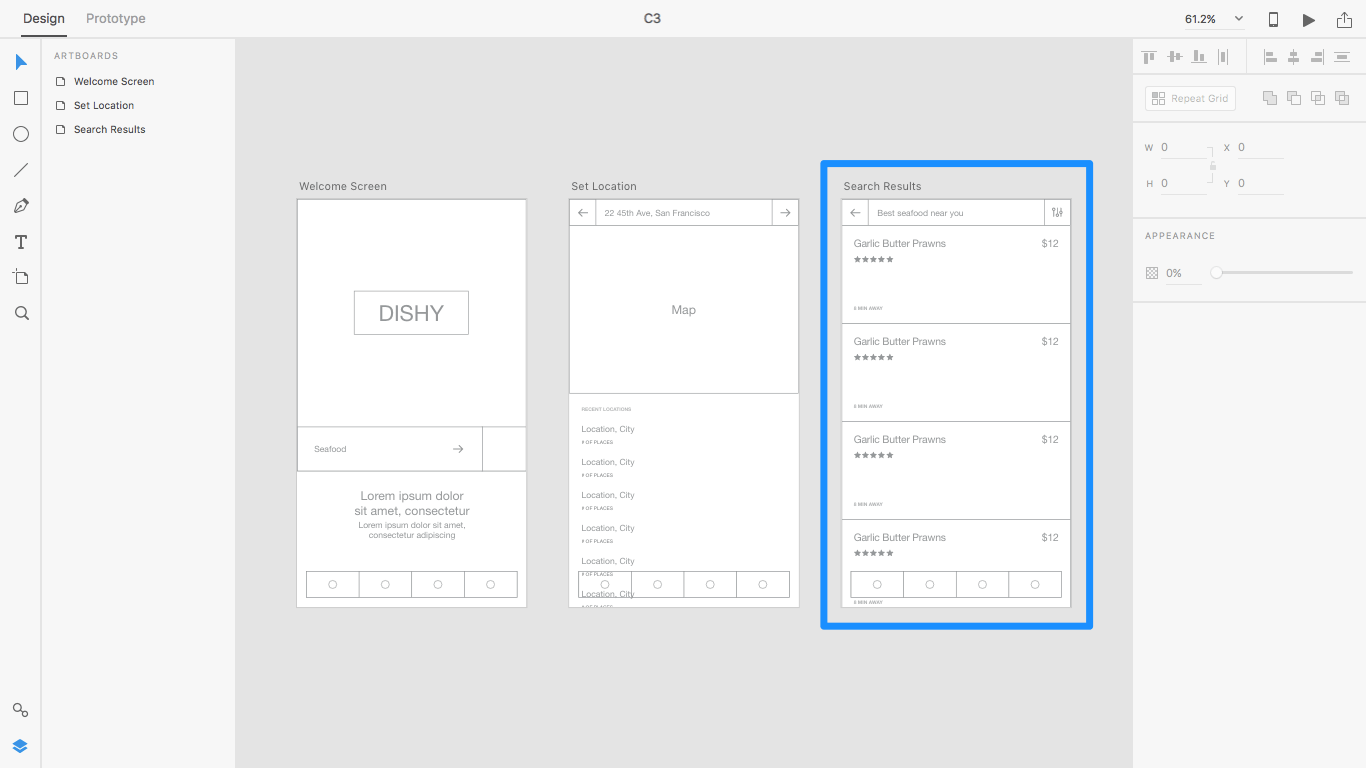Click the Align Top icon

1149,57
